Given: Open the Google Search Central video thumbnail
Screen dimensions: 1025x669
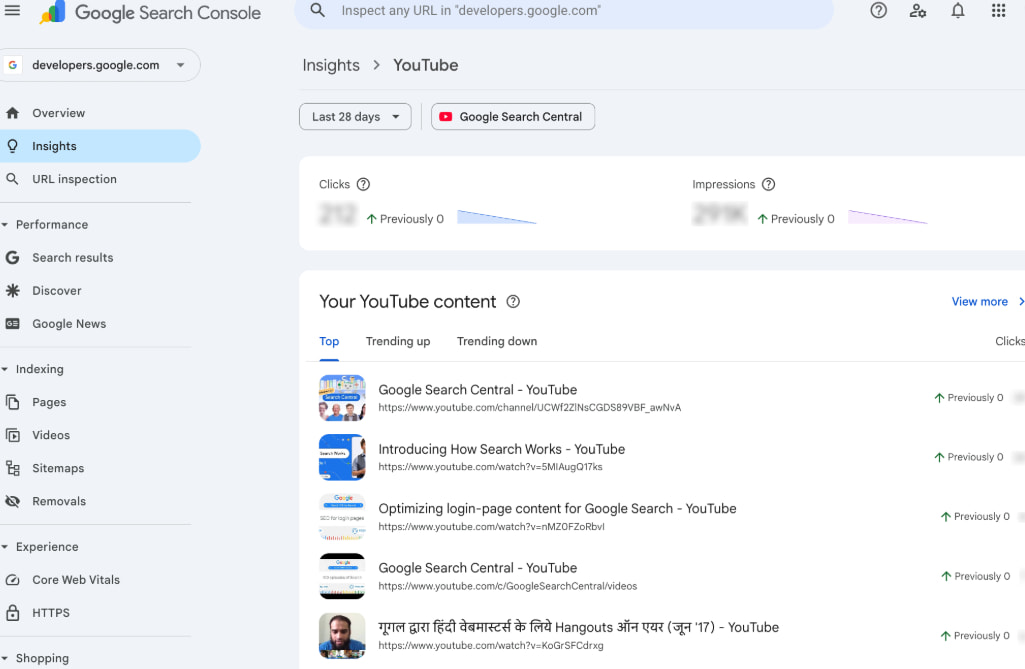Looking at the screenshot, I should point(342,397).
